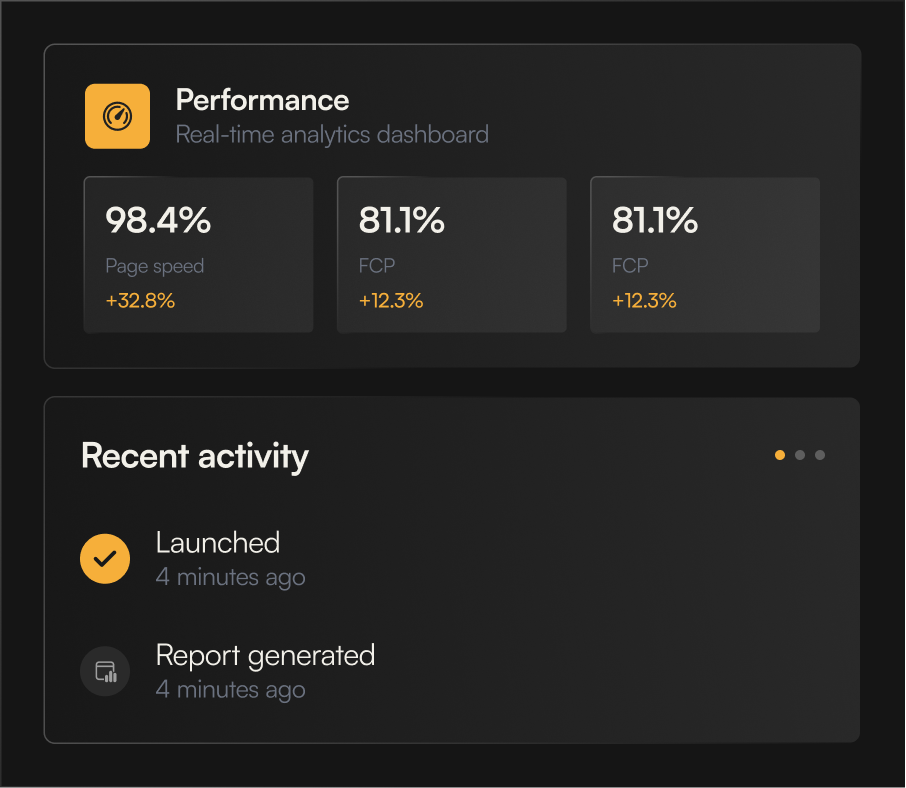Switch to the third pagination dot

(x=820, y=455)
